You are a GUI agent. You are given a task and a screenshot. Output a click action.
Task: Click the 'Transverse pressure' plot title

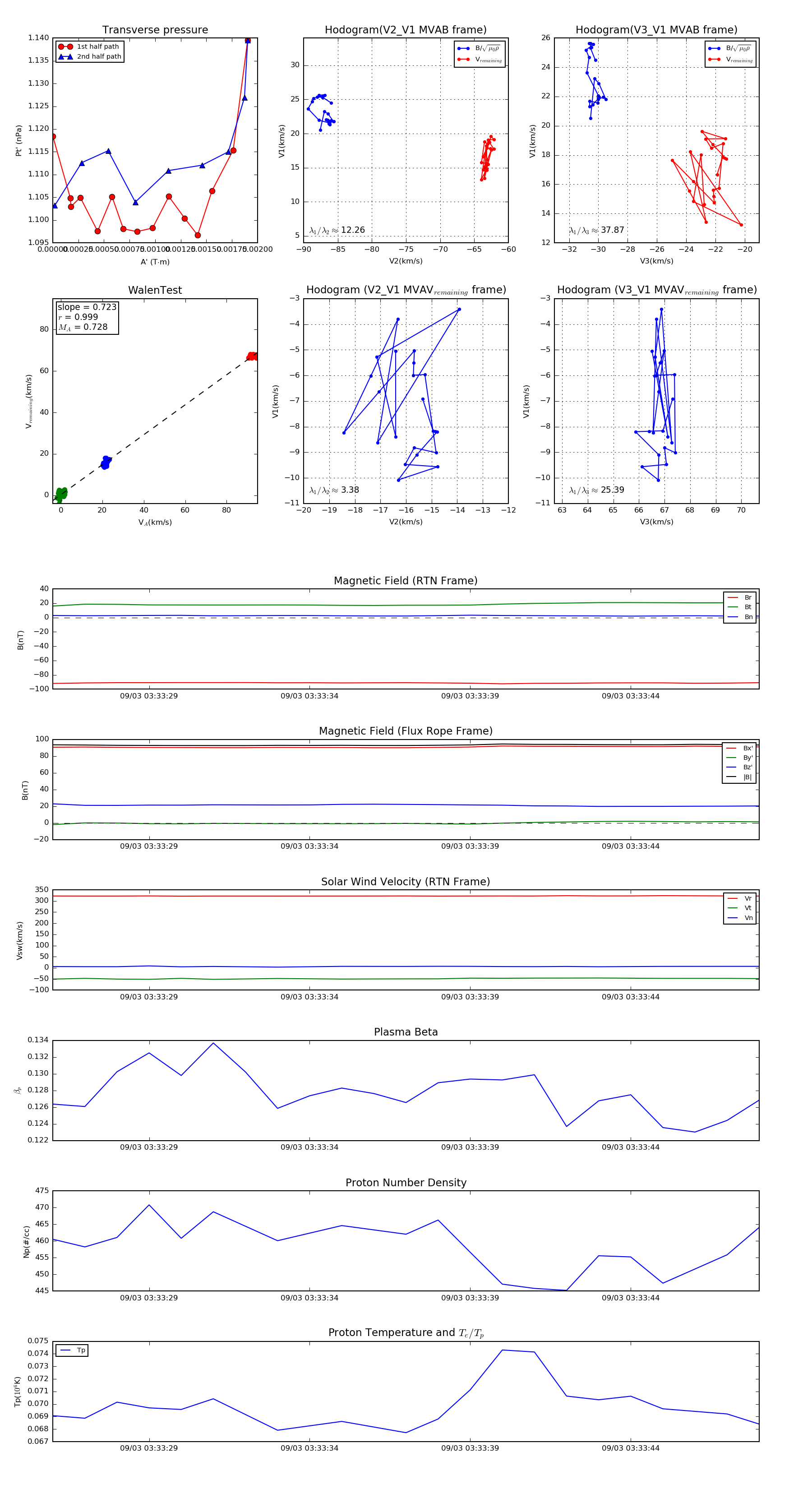(155, 30)
